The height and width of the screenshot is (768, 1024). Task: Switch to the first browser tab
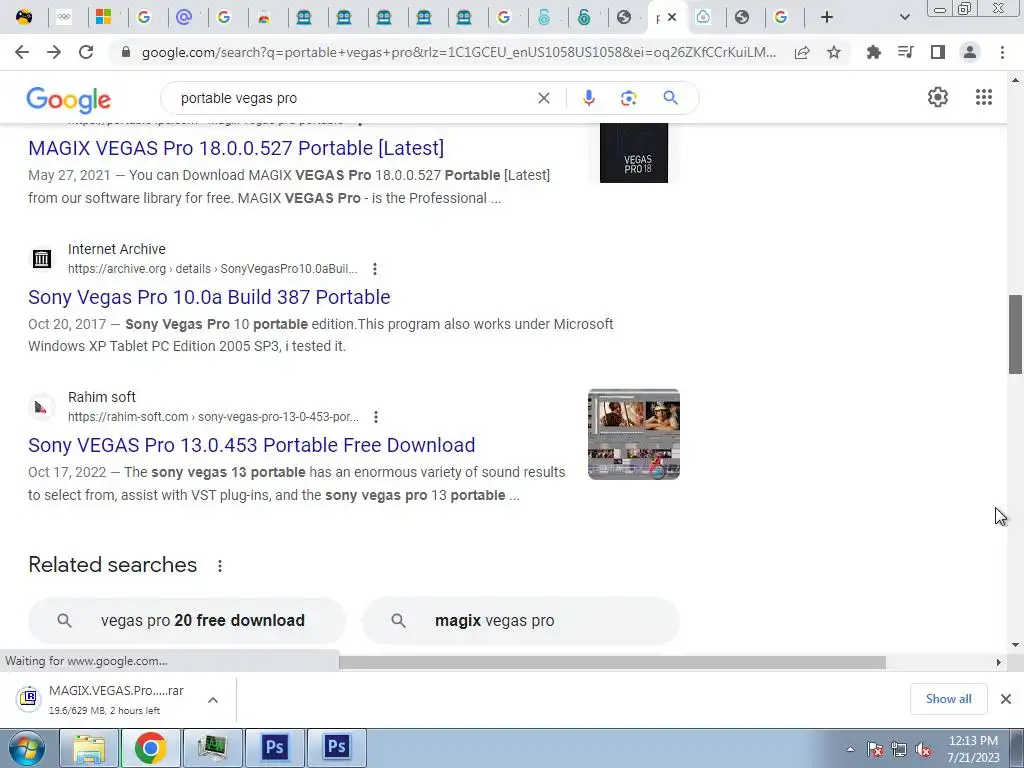pos(24,17)
